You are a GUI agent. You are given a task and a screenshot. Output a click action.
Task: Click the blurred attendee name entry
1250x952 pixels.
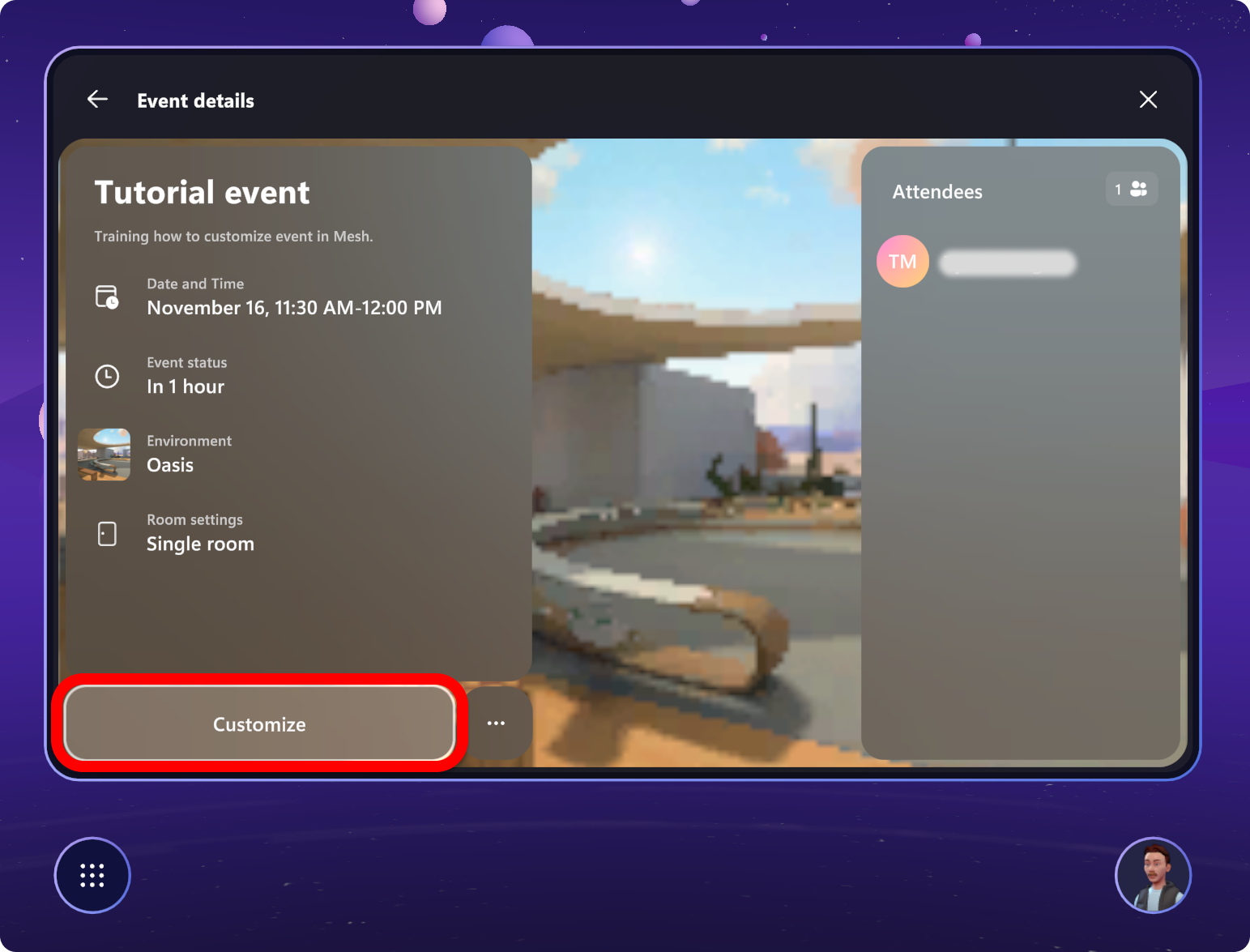pyautogui.click(x=1006, y=263)
